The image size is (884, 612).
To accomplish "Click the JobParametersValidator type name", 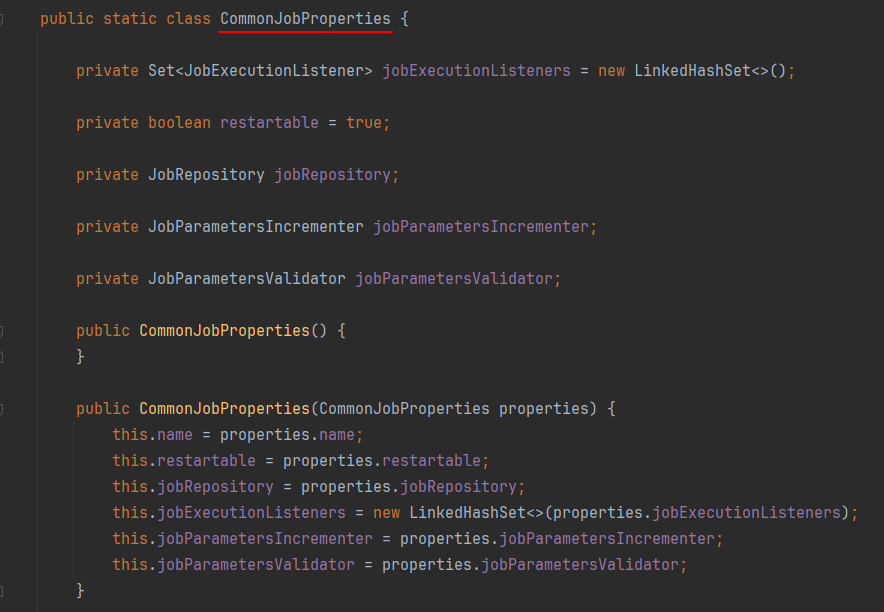I will click(247, 278).
